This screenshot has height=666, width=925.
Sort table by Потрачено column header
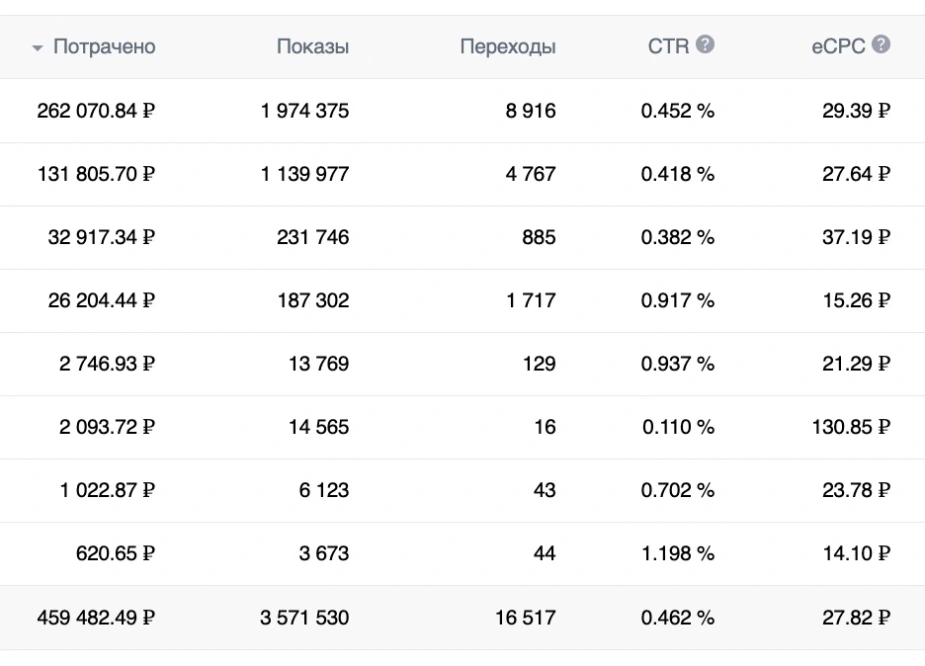tap(104, 47)
